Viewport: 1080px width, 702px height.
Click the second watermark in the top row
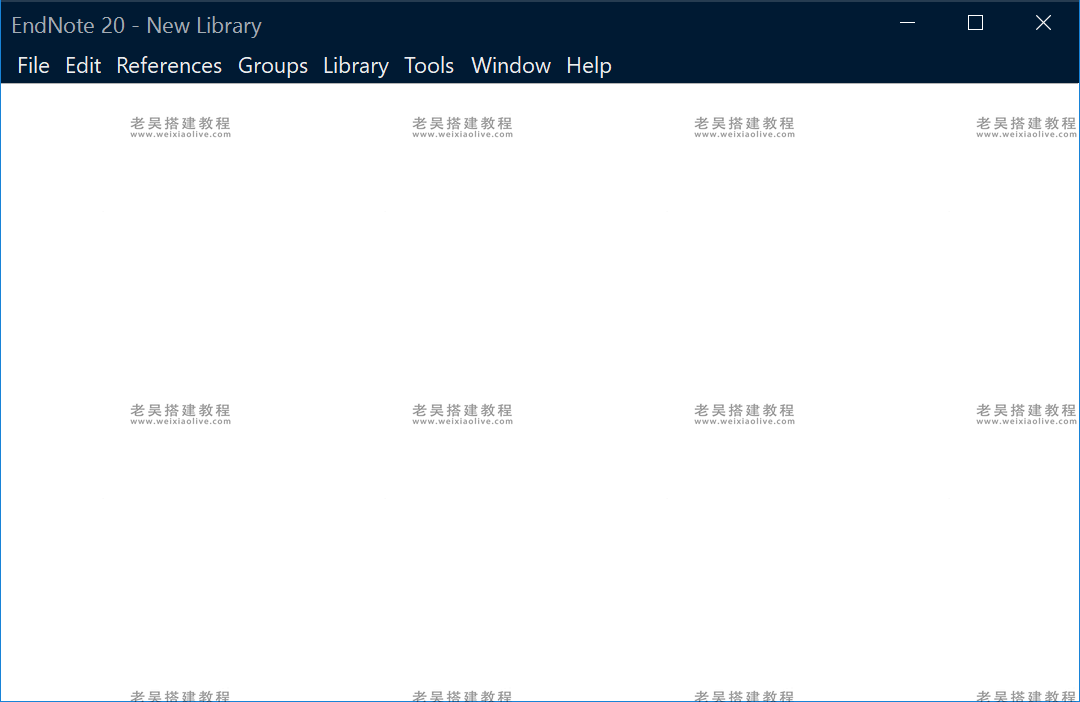pos(462,126)
